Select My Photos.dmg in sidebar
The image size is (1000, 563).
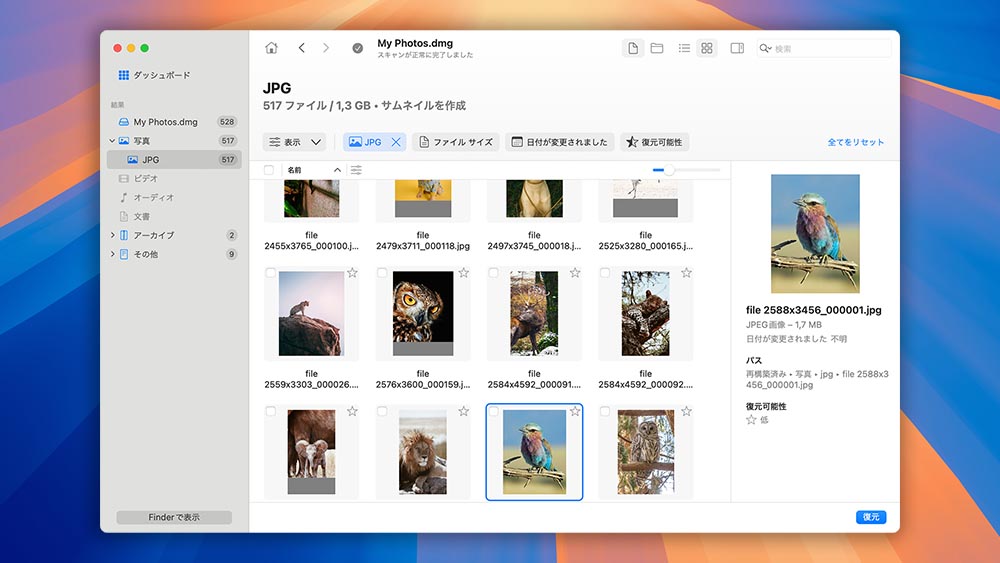coord(174,122)
